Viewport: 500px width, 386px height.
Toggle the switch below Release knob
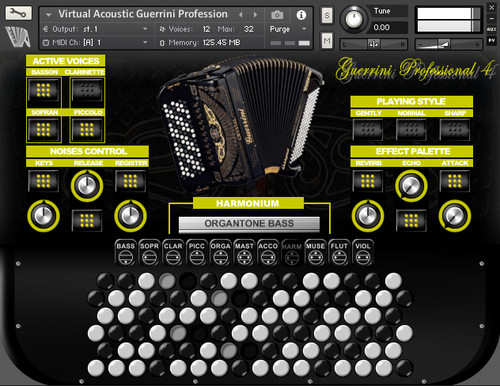point(87,221)
